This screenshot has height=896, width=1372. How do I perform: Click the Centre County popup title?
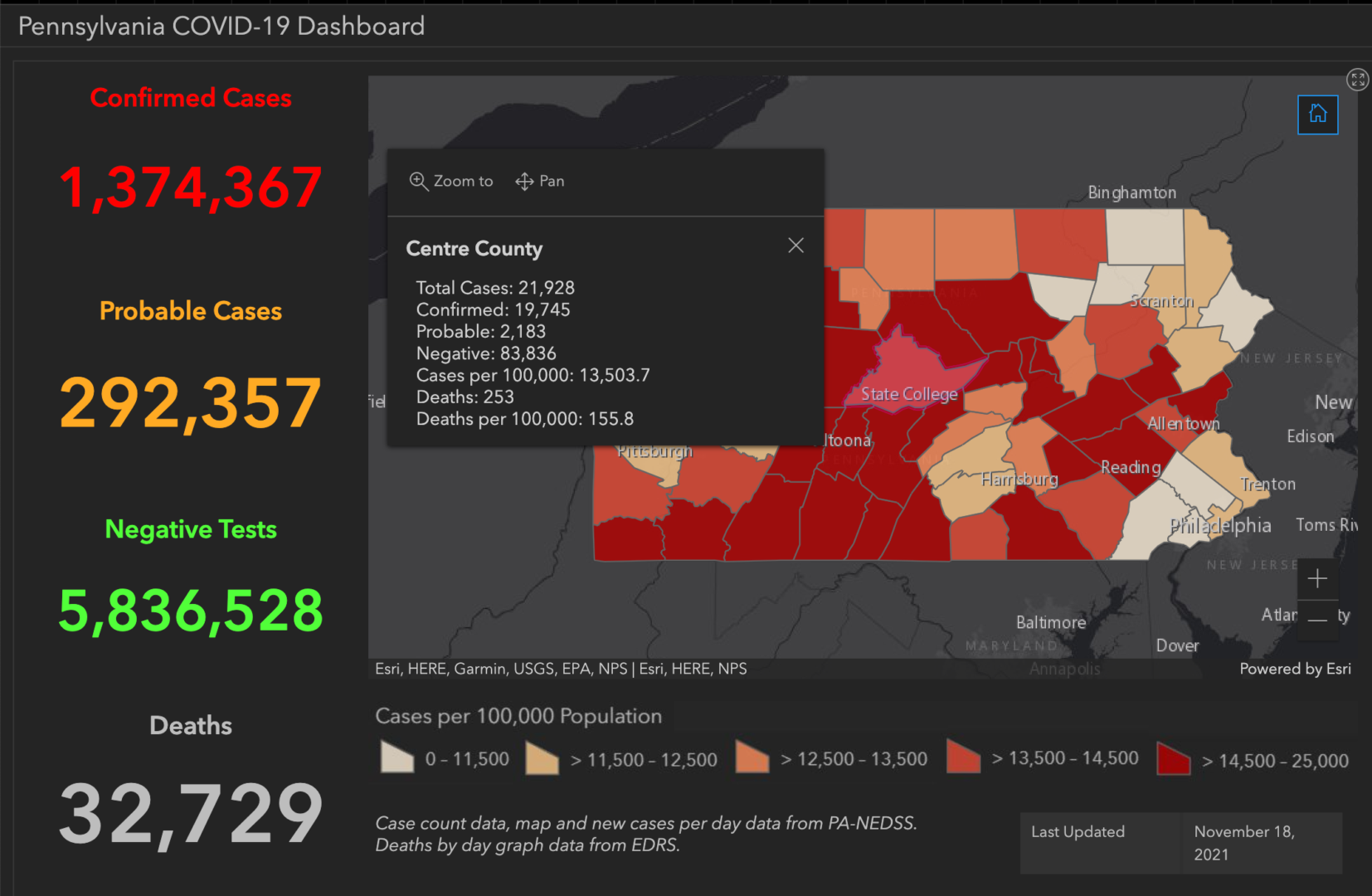coord(474,249)
